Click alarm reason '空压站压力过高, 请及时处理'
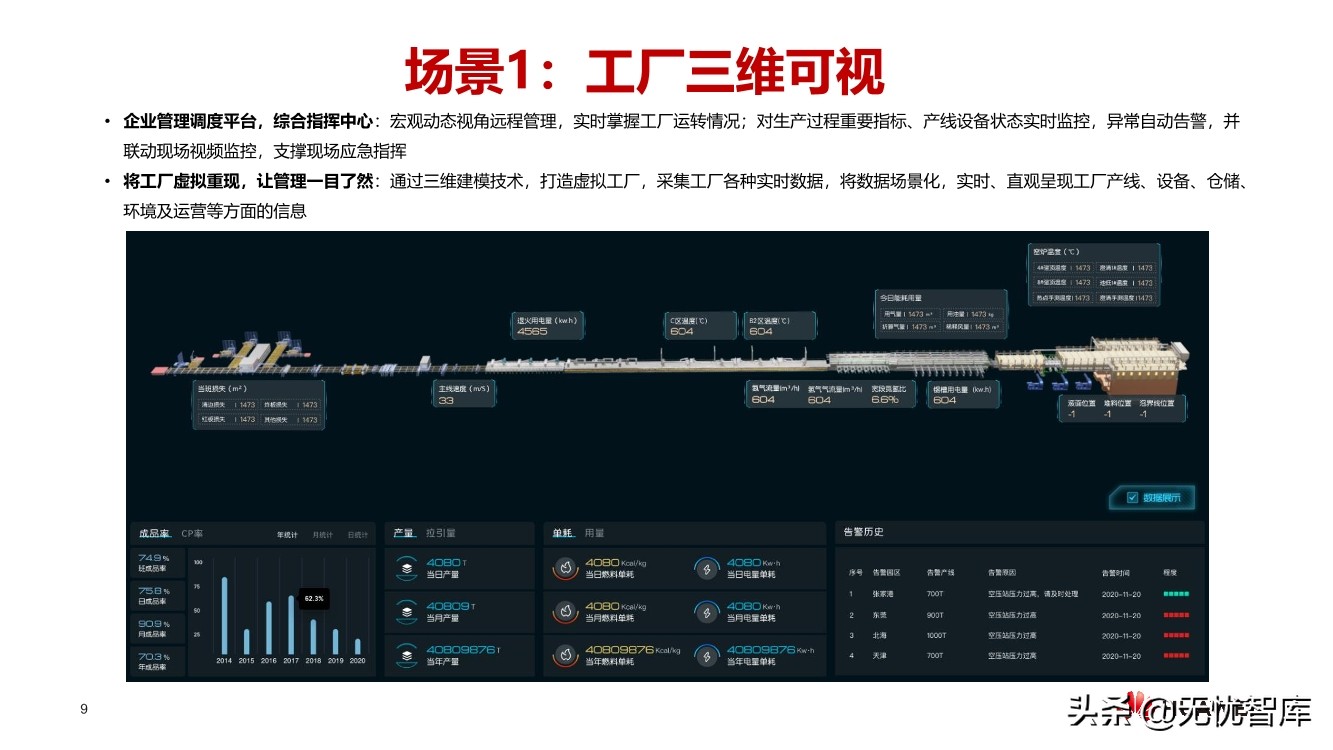The width and height of the screenshot is (1333, 750). point(1033,594)
